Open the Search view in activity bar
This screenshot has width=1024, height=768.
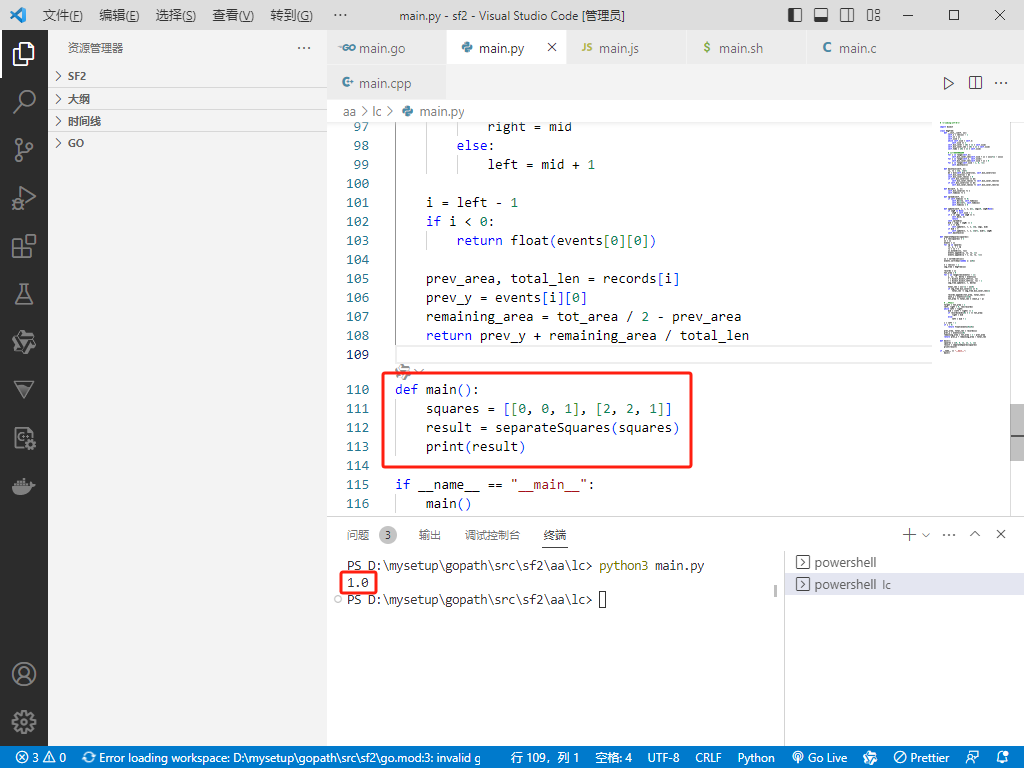point(24,102)
